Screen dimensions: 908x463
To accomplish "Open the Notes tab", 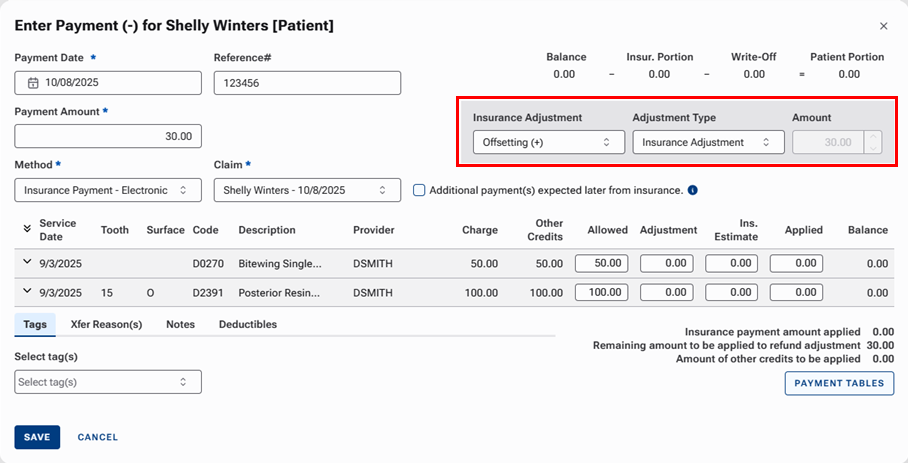I will (x=180, y=325).
